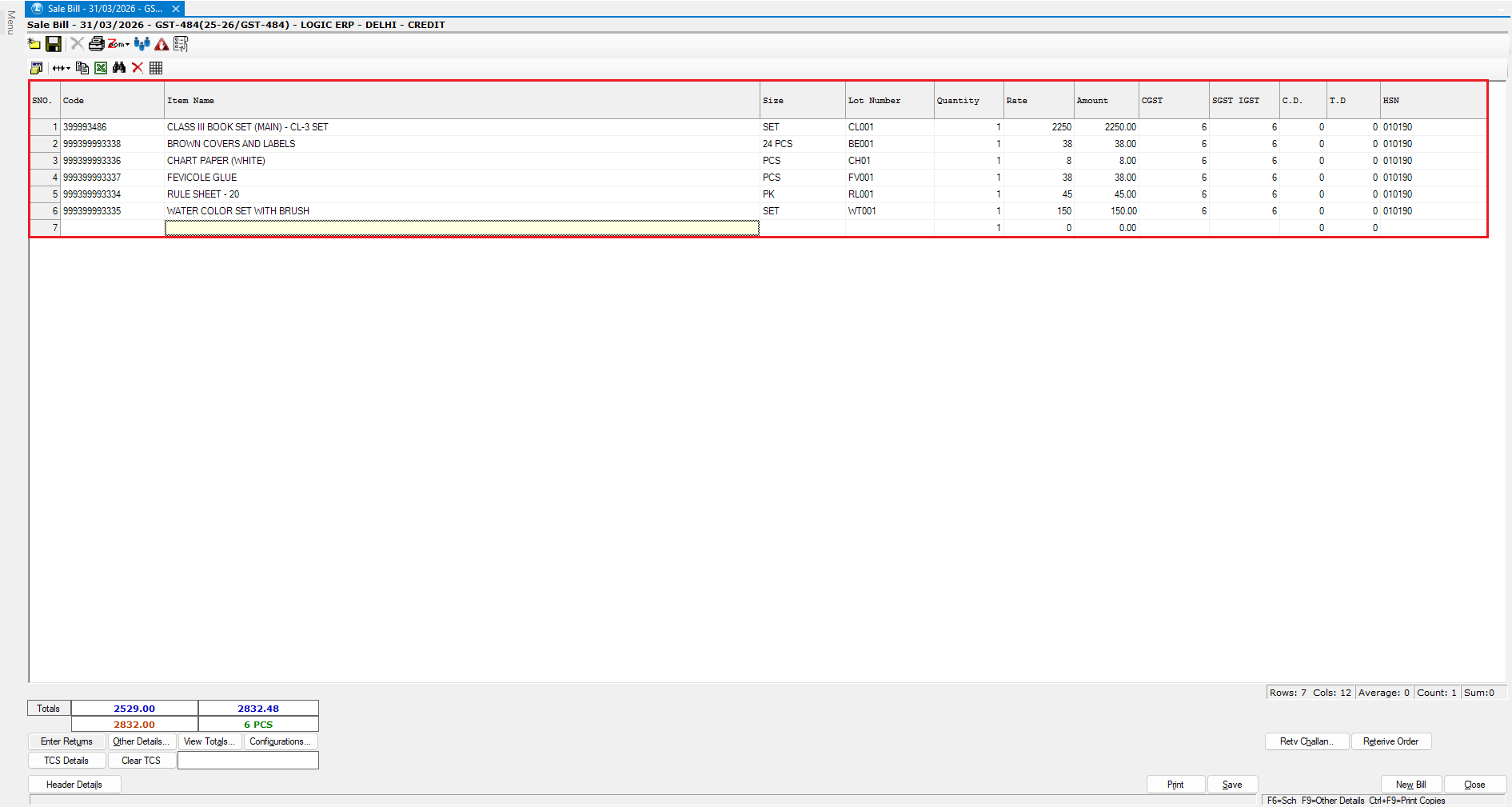This screenshot has height=807, width=1512.
Task: Delete row with the red X icon
Action: (x=138, y=68)
